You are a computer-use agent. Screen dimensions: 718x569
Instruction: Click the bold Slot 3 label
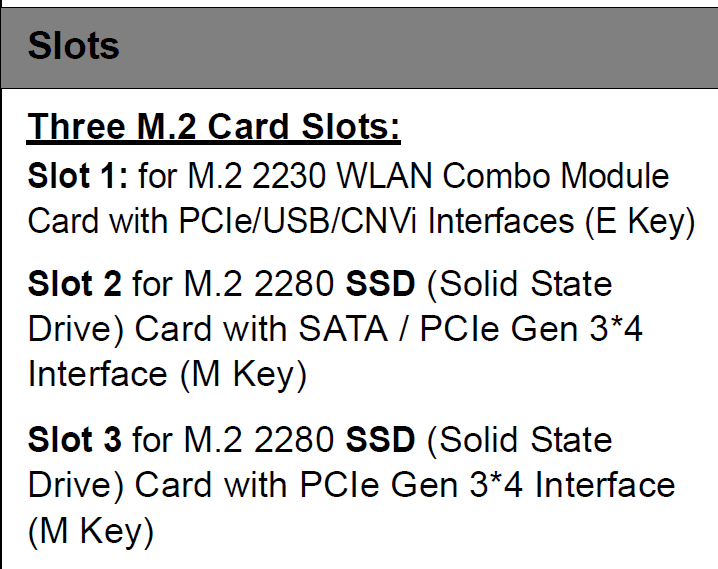[75, 439]
